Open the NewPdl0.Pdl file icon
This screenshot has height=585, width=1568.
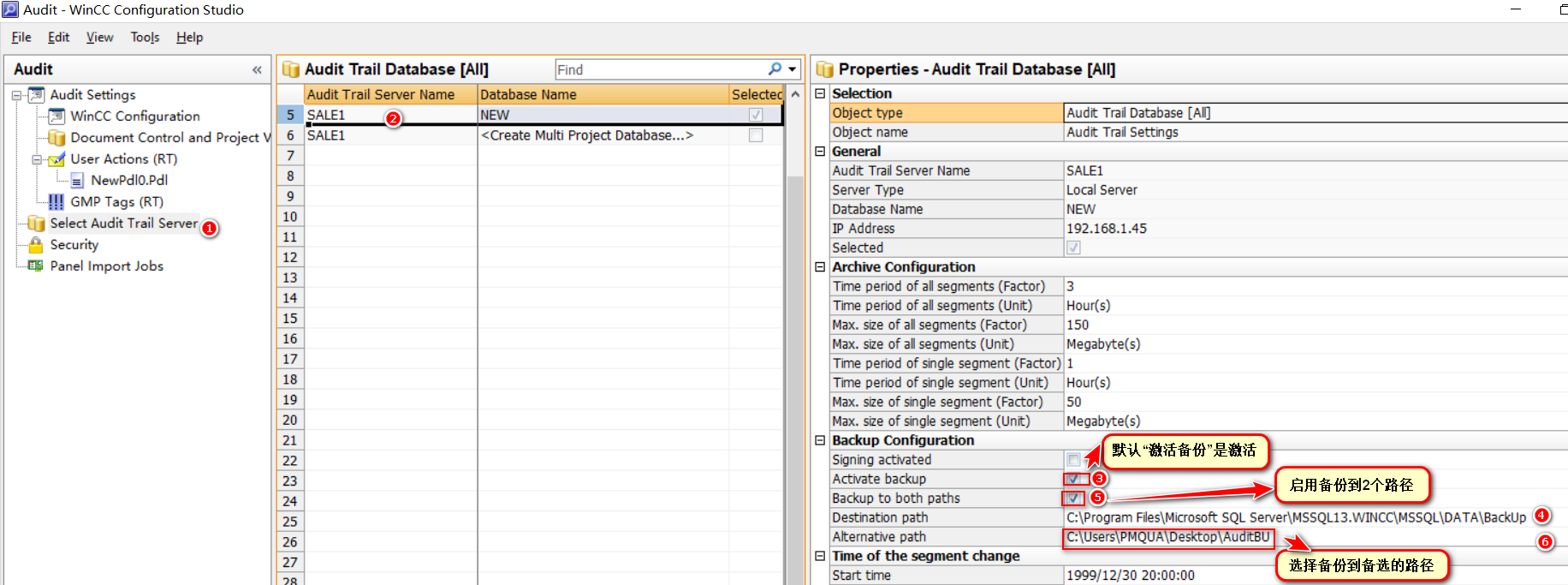[x=77, y=181]
